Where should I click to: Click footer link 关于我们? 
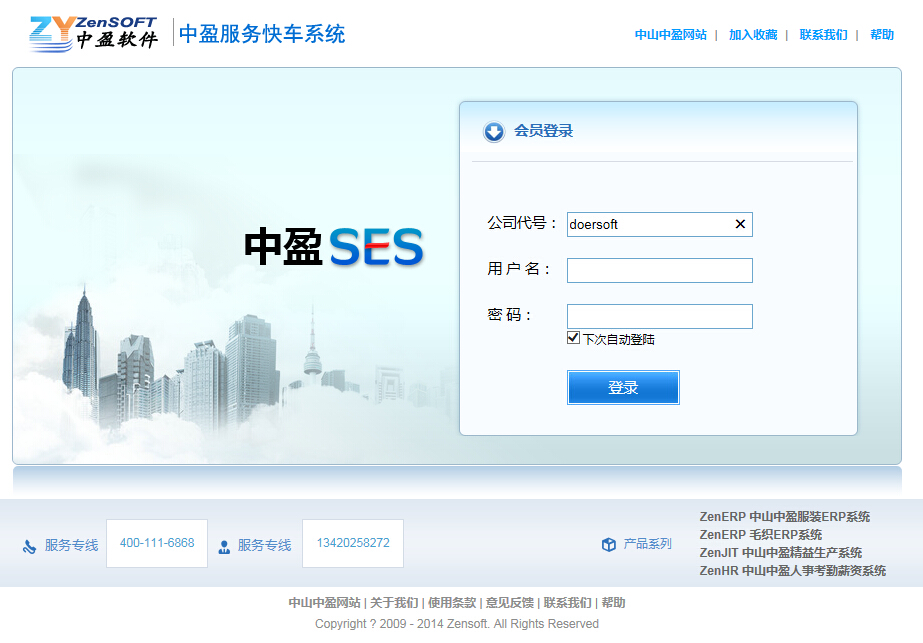pos(394,602)
